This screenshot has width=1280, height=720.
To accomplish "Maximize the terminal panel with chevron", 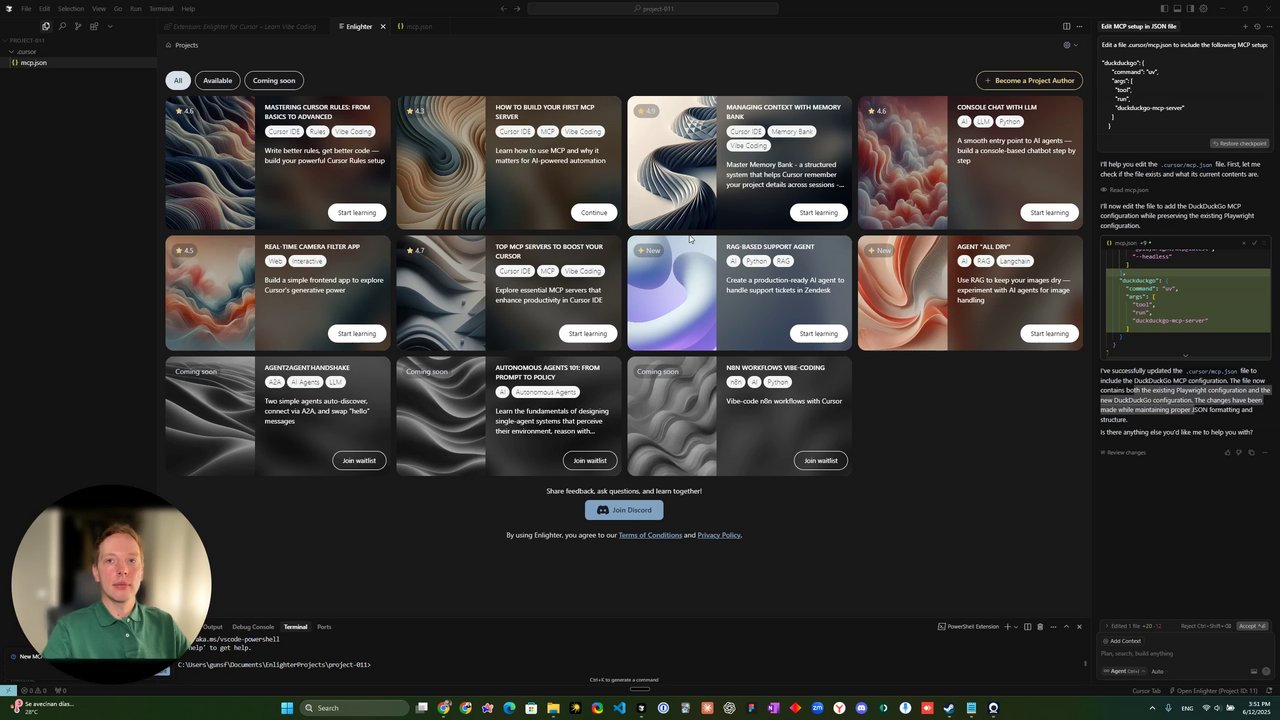I will coord(1066,627).
